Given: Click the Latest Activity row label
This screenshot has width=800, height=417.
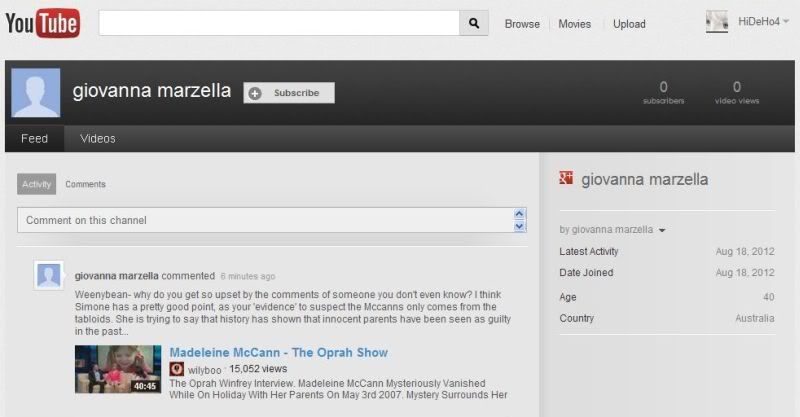Looking at the screenshot, I should point(589,251).
